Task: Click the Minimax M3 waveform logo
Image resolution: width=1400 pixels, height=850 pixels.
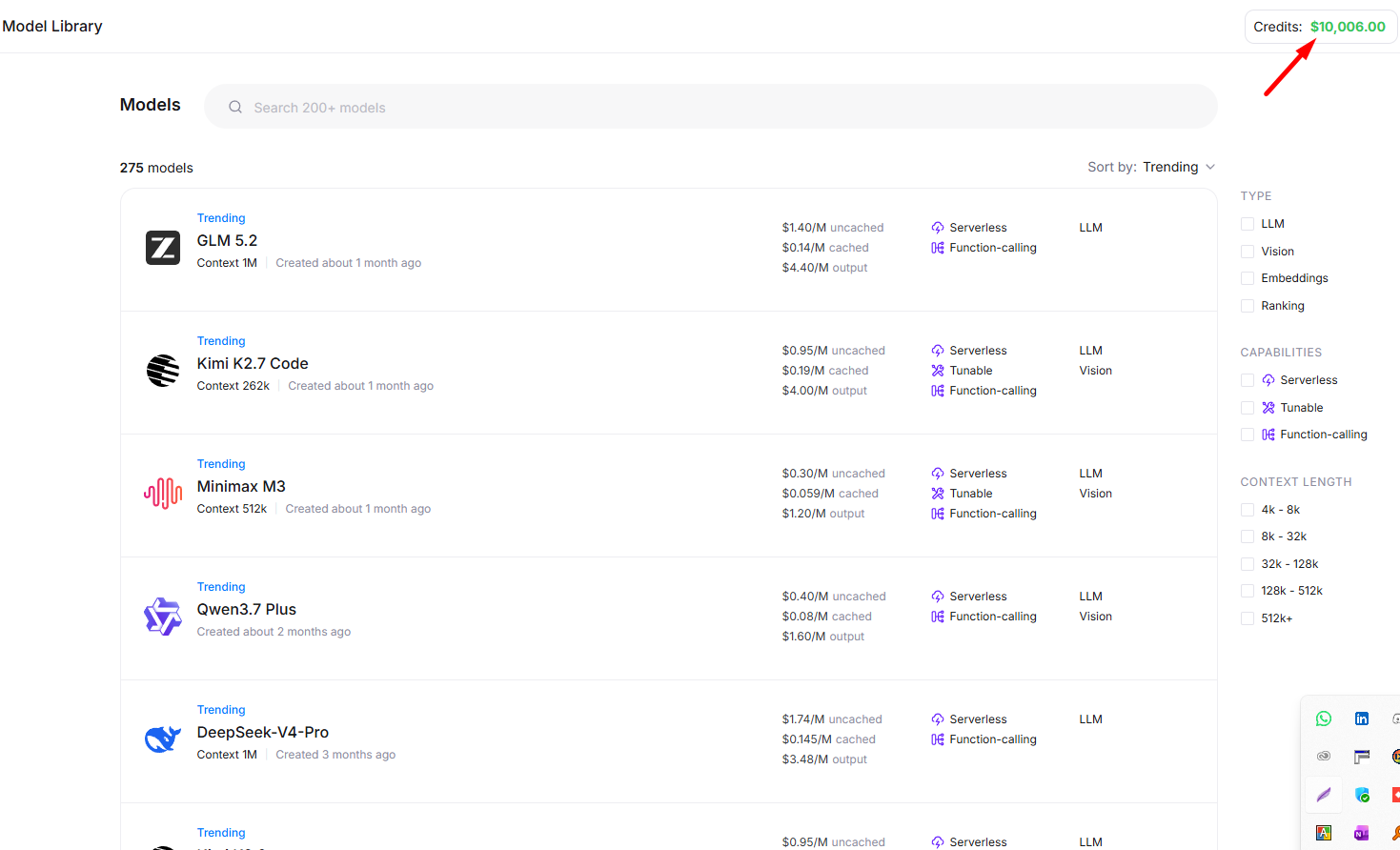Action: pos(163,494)
